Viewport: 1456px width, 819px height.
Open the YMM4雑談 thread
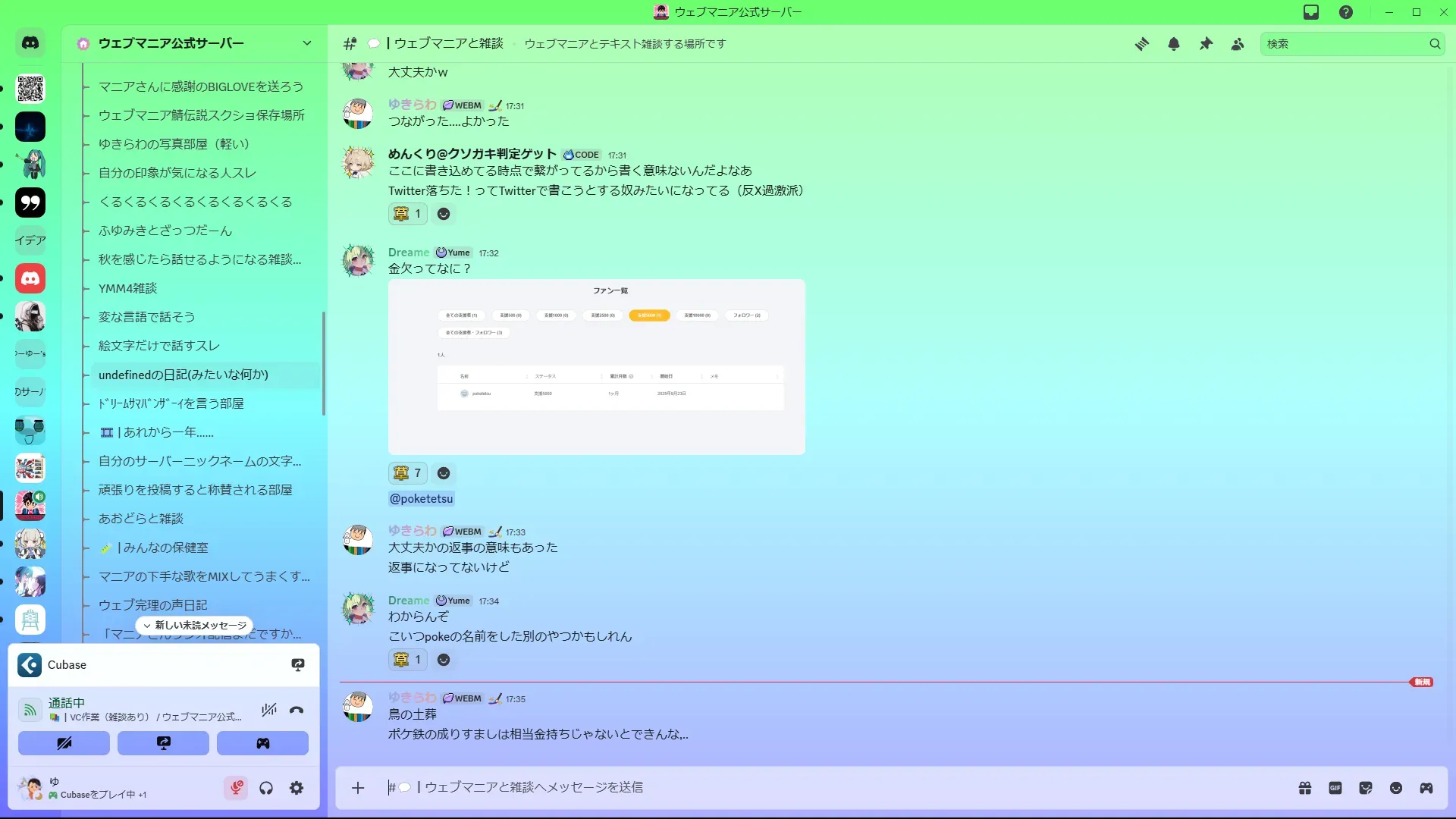pyautogui.click(x=127, y=288)
